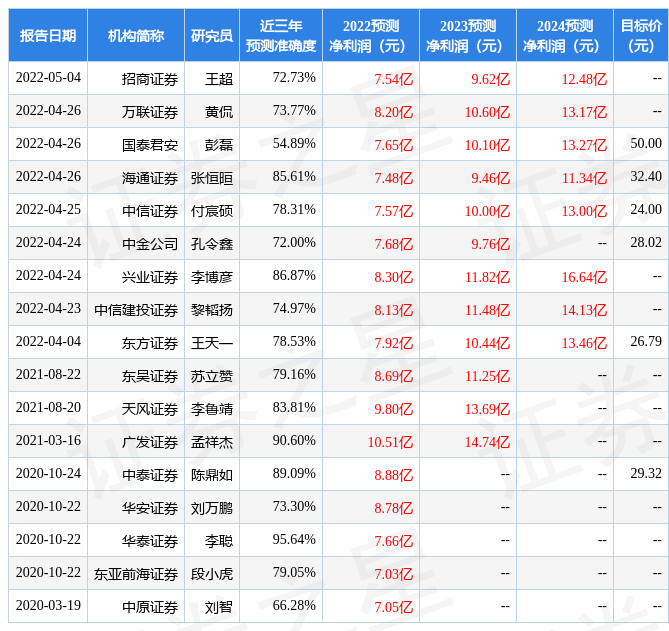The image size is (669, 631).
Task: Click researcher name 李聪
Action: coord(219,541)
